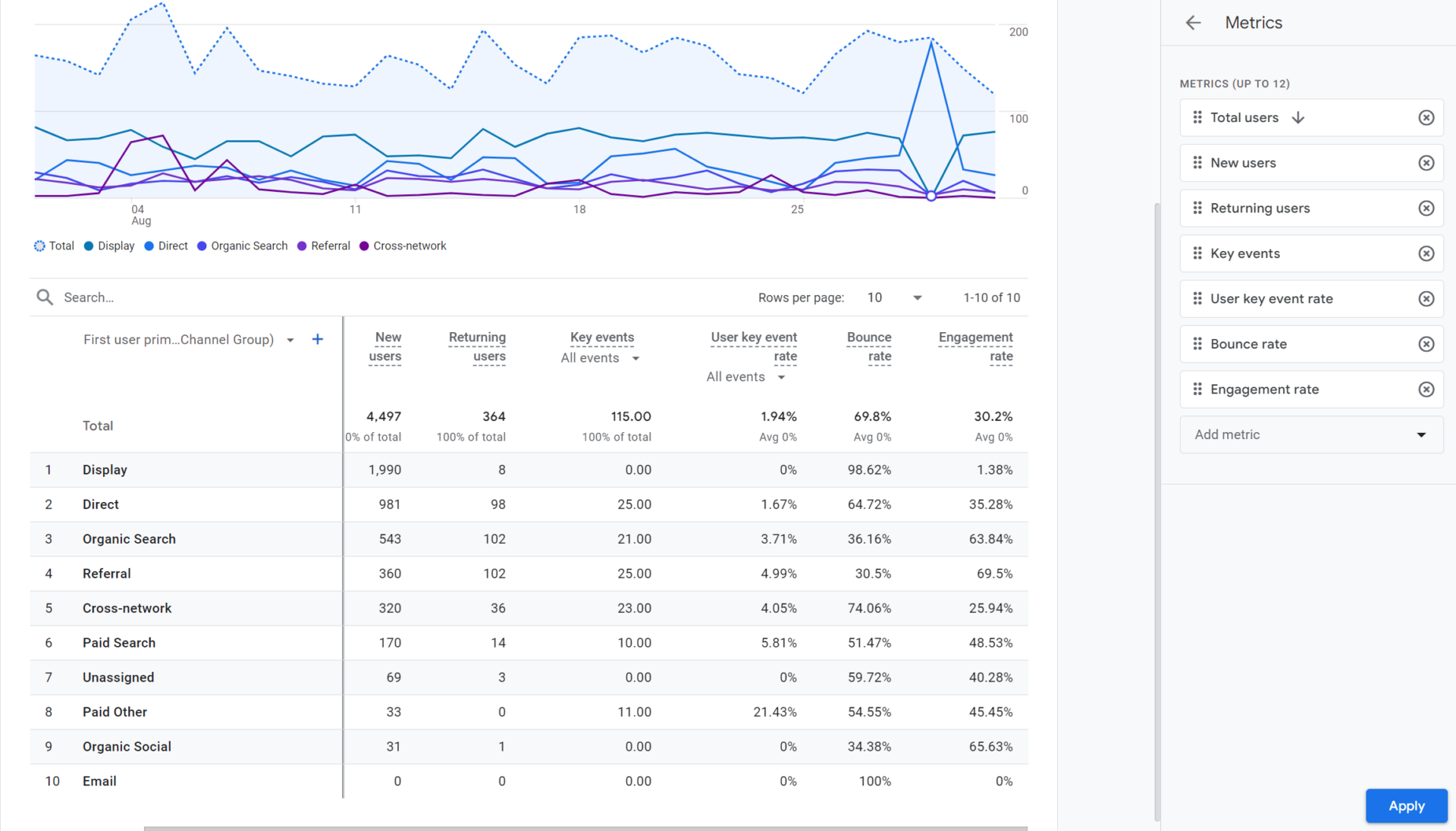Remove the Total users metric
The width and height of the screenshot is (1456, 831).
[1426, 118]
